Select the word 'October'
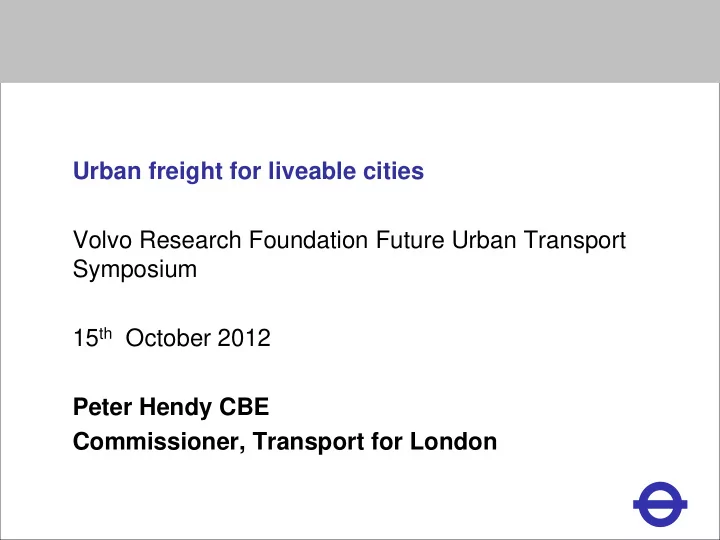This screenshot has width=720, height=540. [168, 338]
